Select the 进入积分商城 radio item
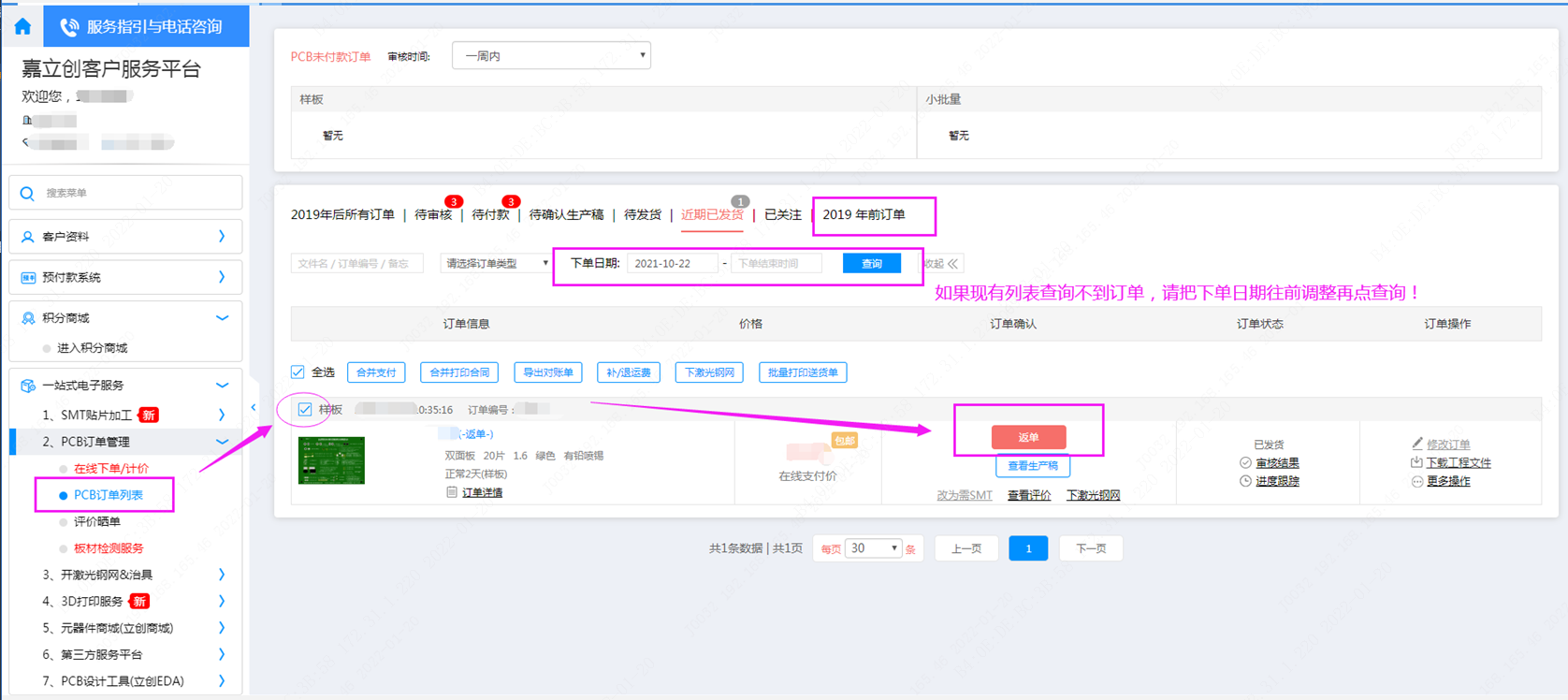 coord(47,348)
